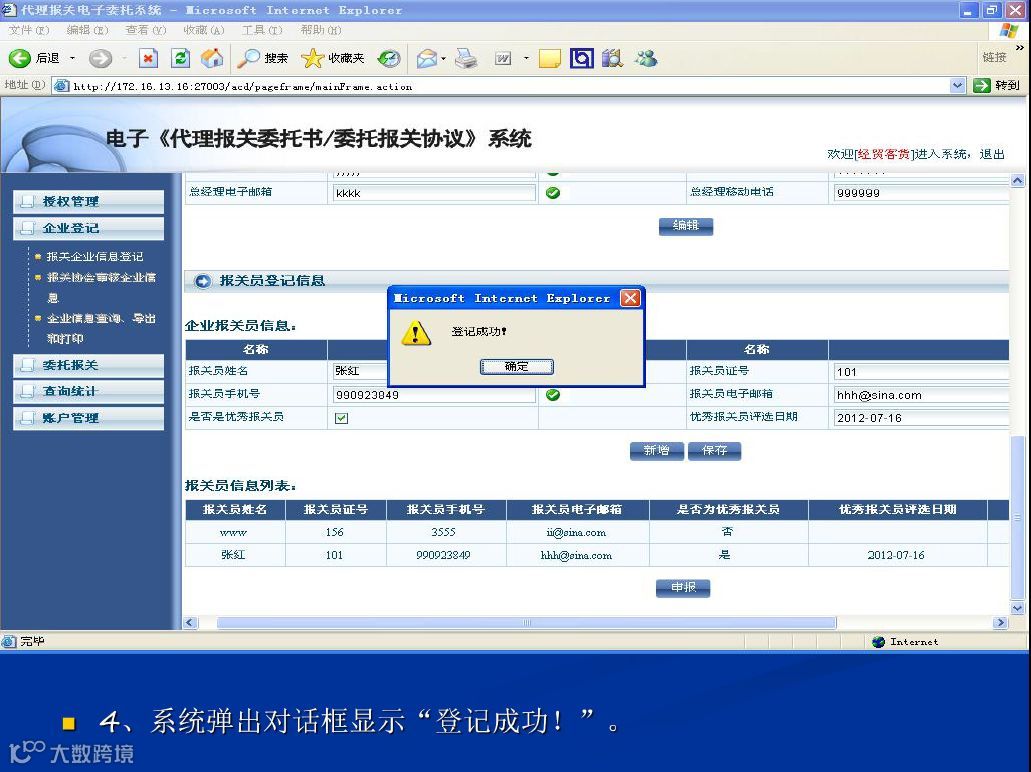Click the Research books toolbar icon
1031x772 pixels.
coord(612,59)
